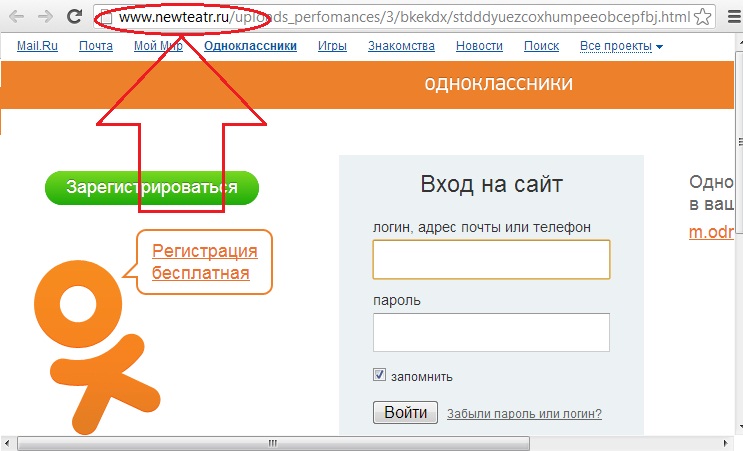Click the Вход на сайт heading
The height and width of the screenshot is (451, 743).
point(491,184)
